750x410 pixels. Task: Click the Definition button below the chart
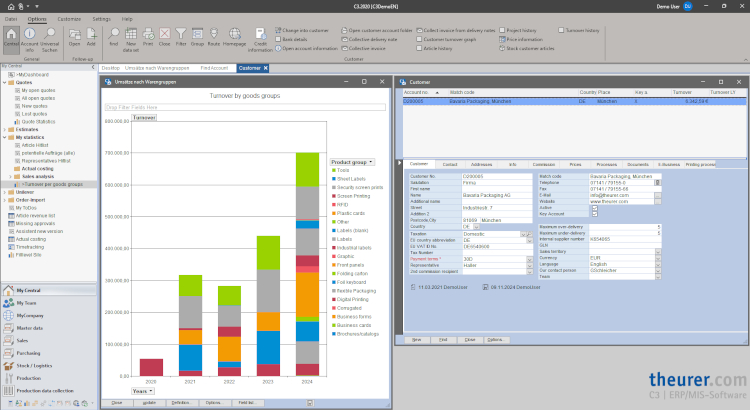[180, 401]
